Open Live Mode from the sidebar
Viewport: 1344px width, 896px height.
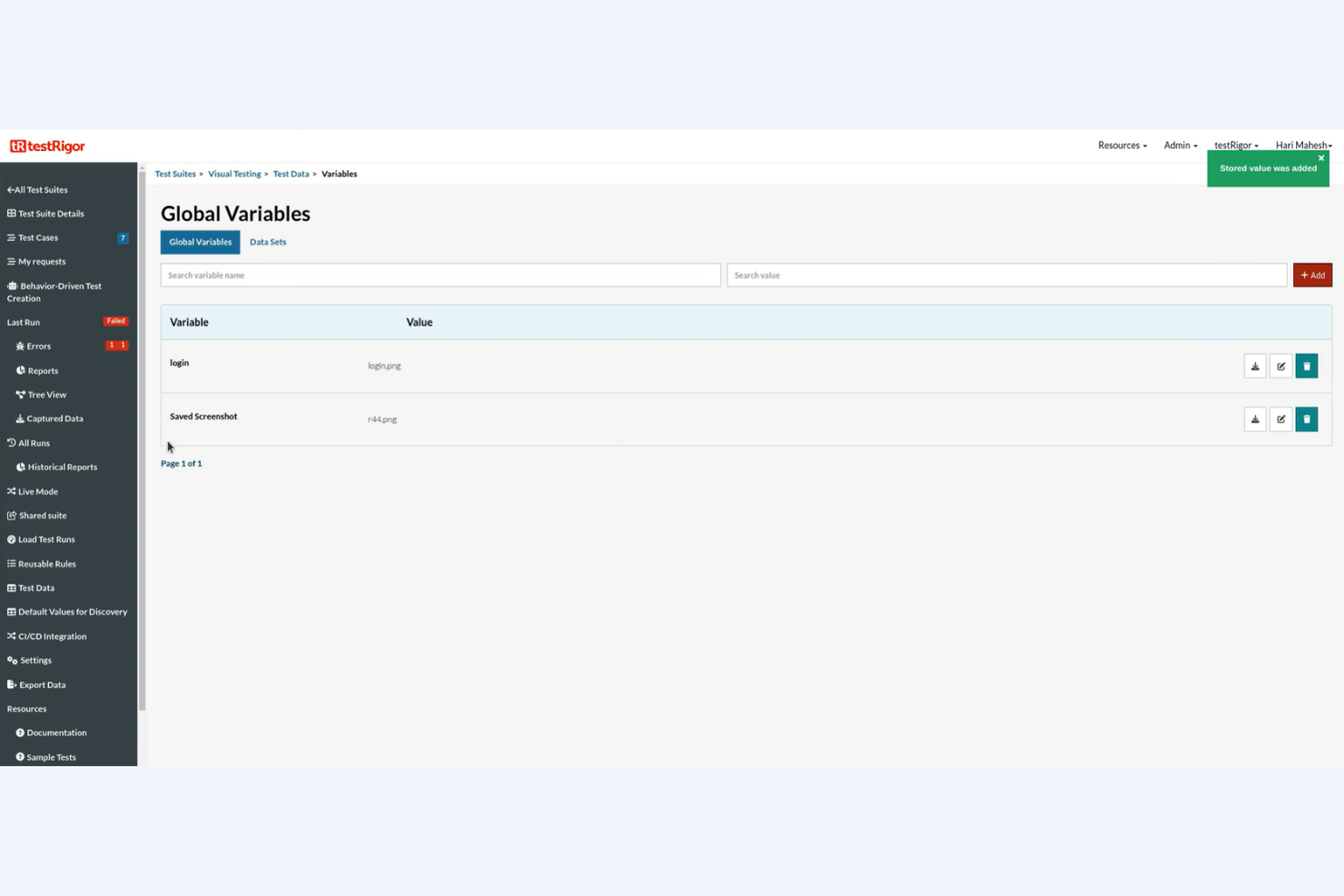(37, 491)
